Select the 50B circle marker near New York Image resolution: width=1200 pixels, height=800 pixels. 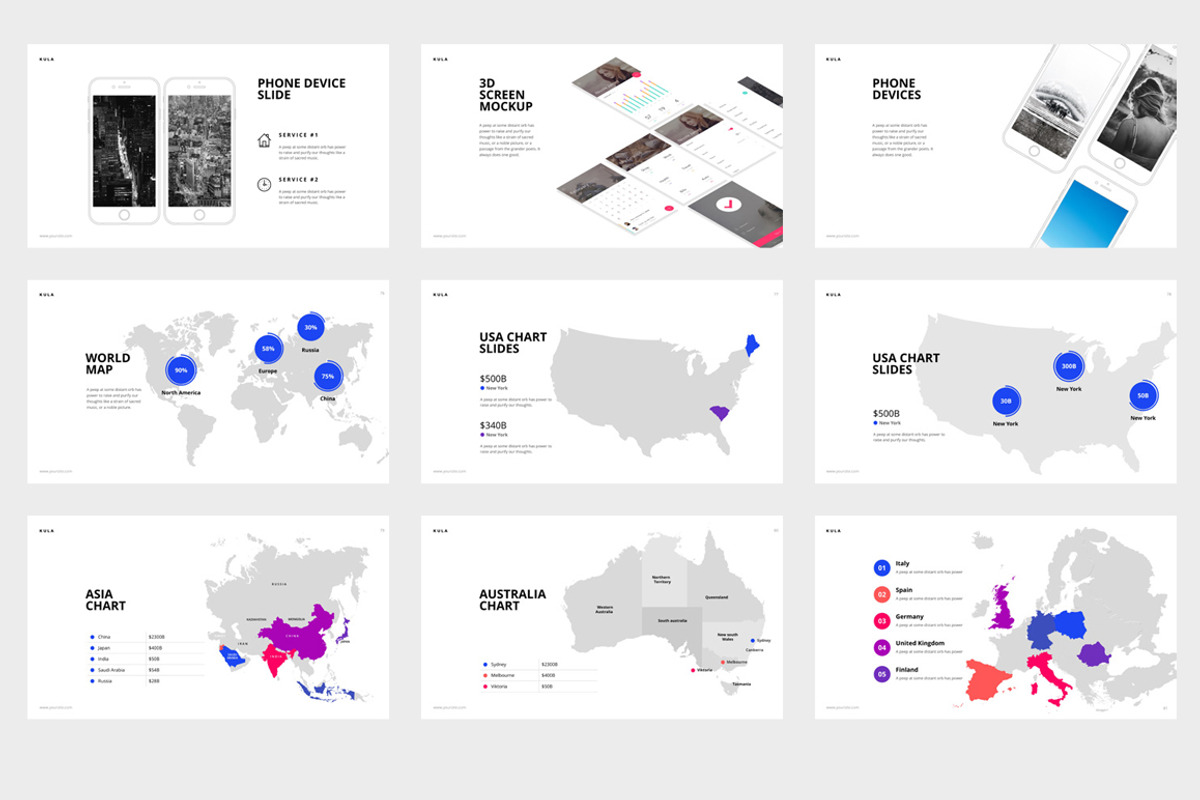click(1141, 395)
